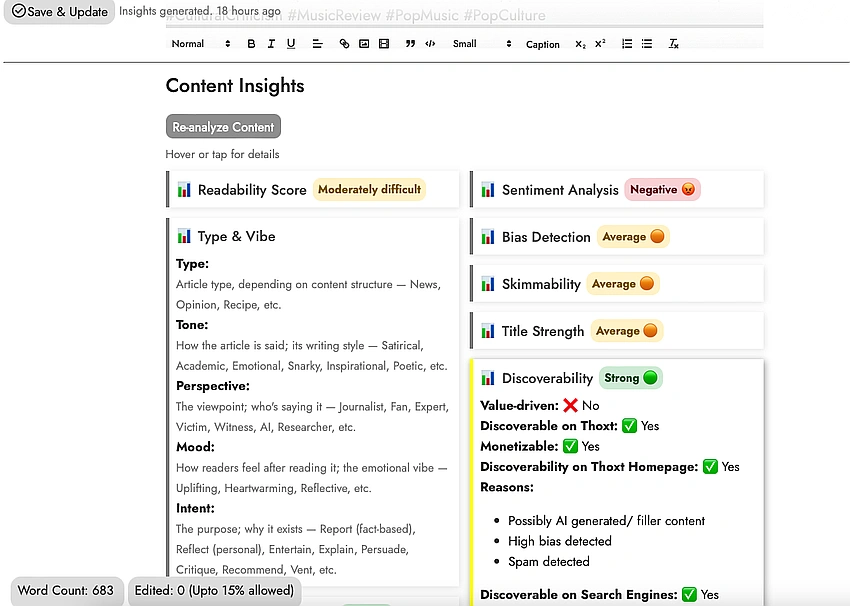Toggle underline formatting
The image size is (850, 606).
coord(290,43)
